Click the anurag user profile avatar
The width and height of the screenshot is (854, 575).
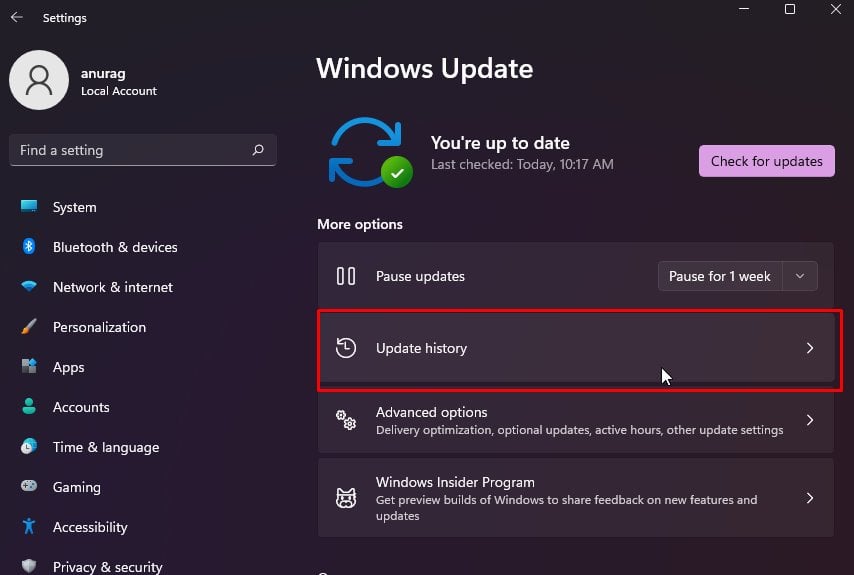[39, 80]
